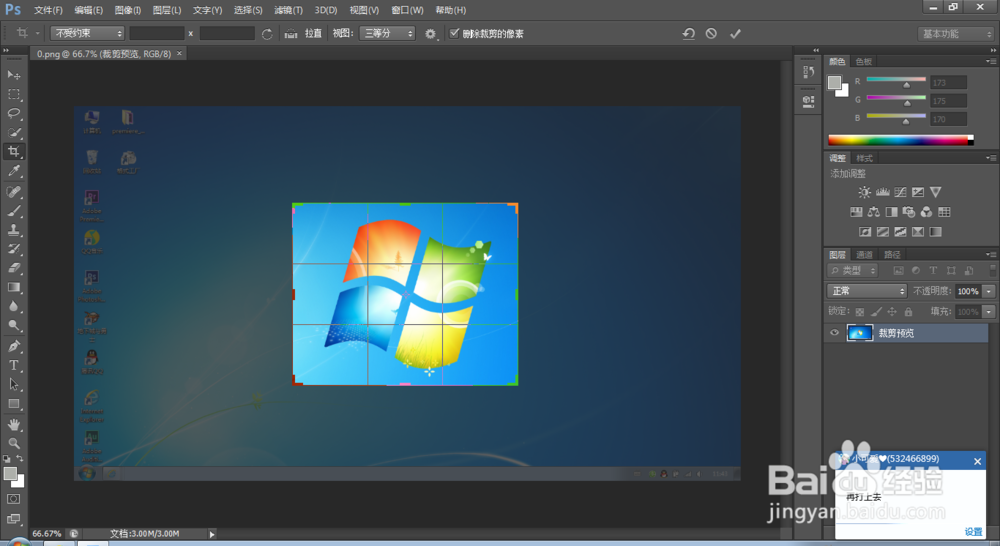Select the Lasso tool
1000x546 pixels.
click(13, 114)
